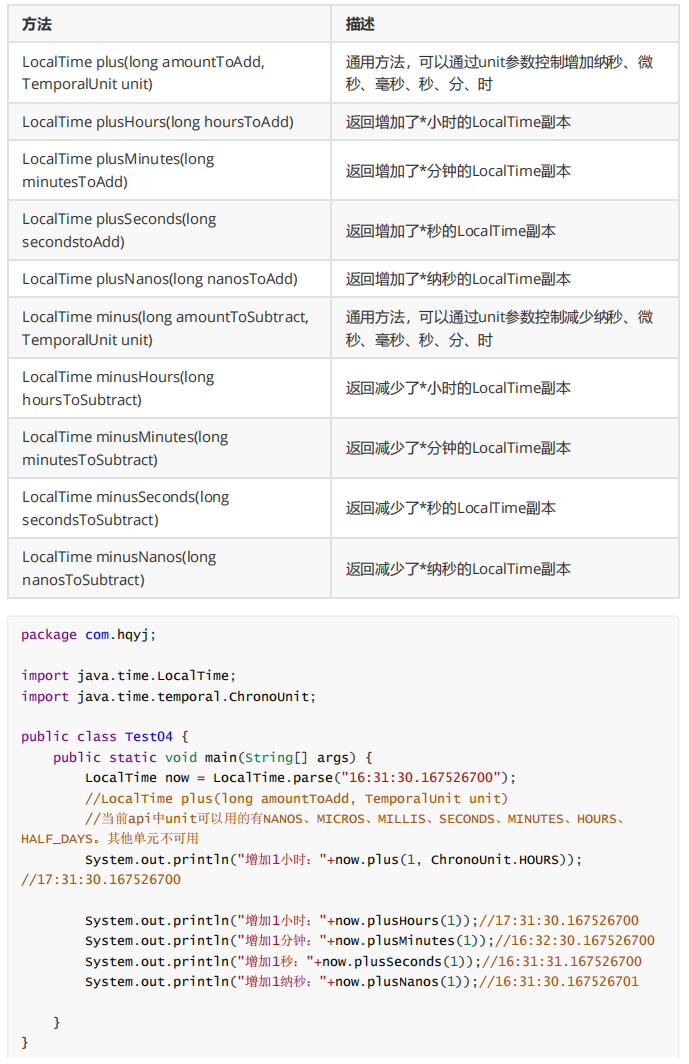Click the plusNanos(long nanosToAdd) cell
The image size is (689, 1064).
(160, 279)
